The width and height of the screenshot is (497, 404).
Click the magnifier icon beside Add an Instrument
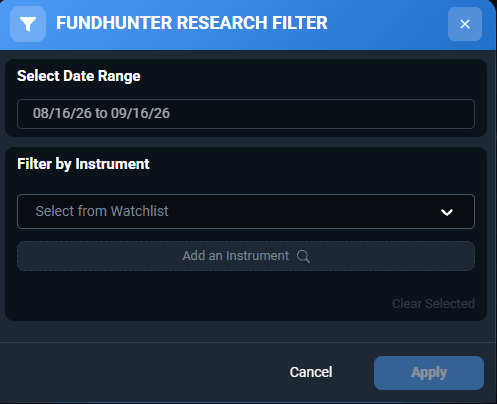click(x=303, y=256)
